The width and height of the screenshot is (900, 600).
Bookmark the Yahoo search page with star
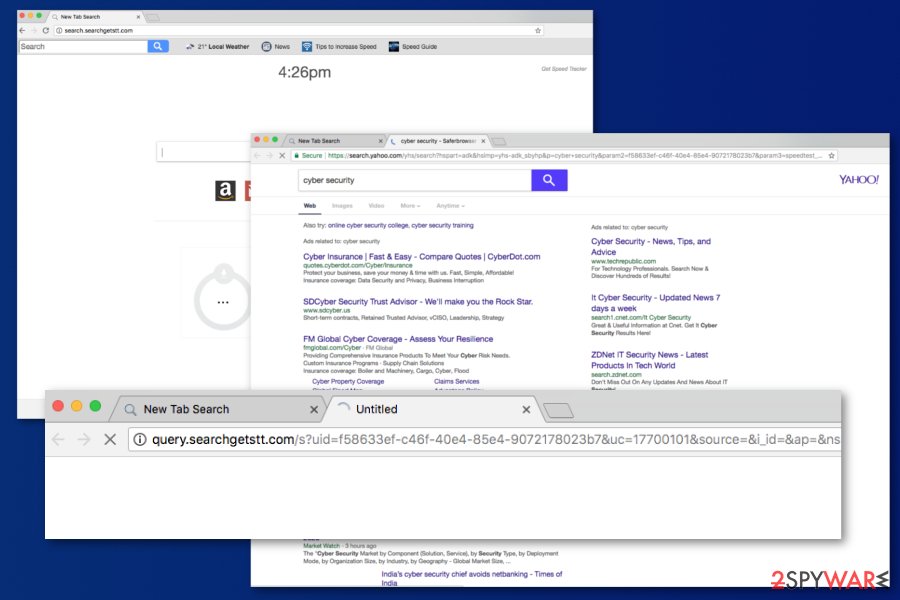click(831, 156)
